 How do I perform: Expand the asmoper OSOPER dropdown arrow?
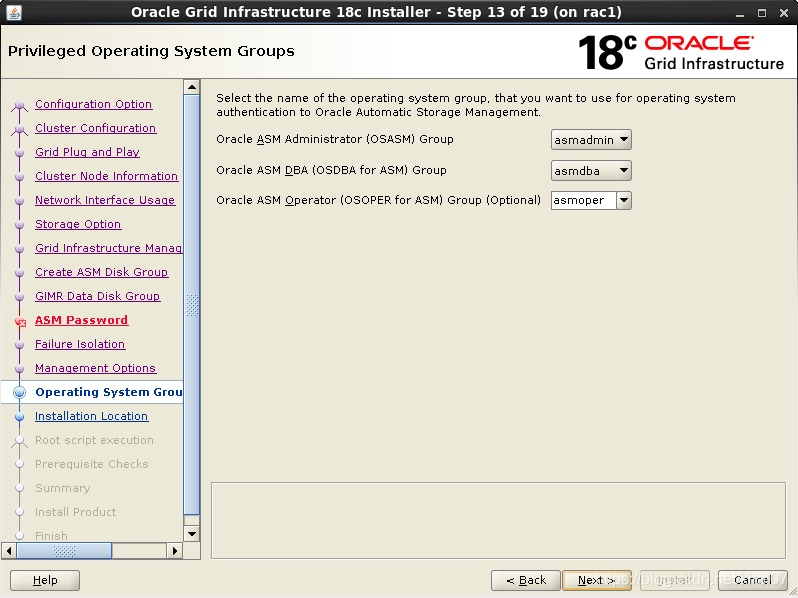coord(624,201)
